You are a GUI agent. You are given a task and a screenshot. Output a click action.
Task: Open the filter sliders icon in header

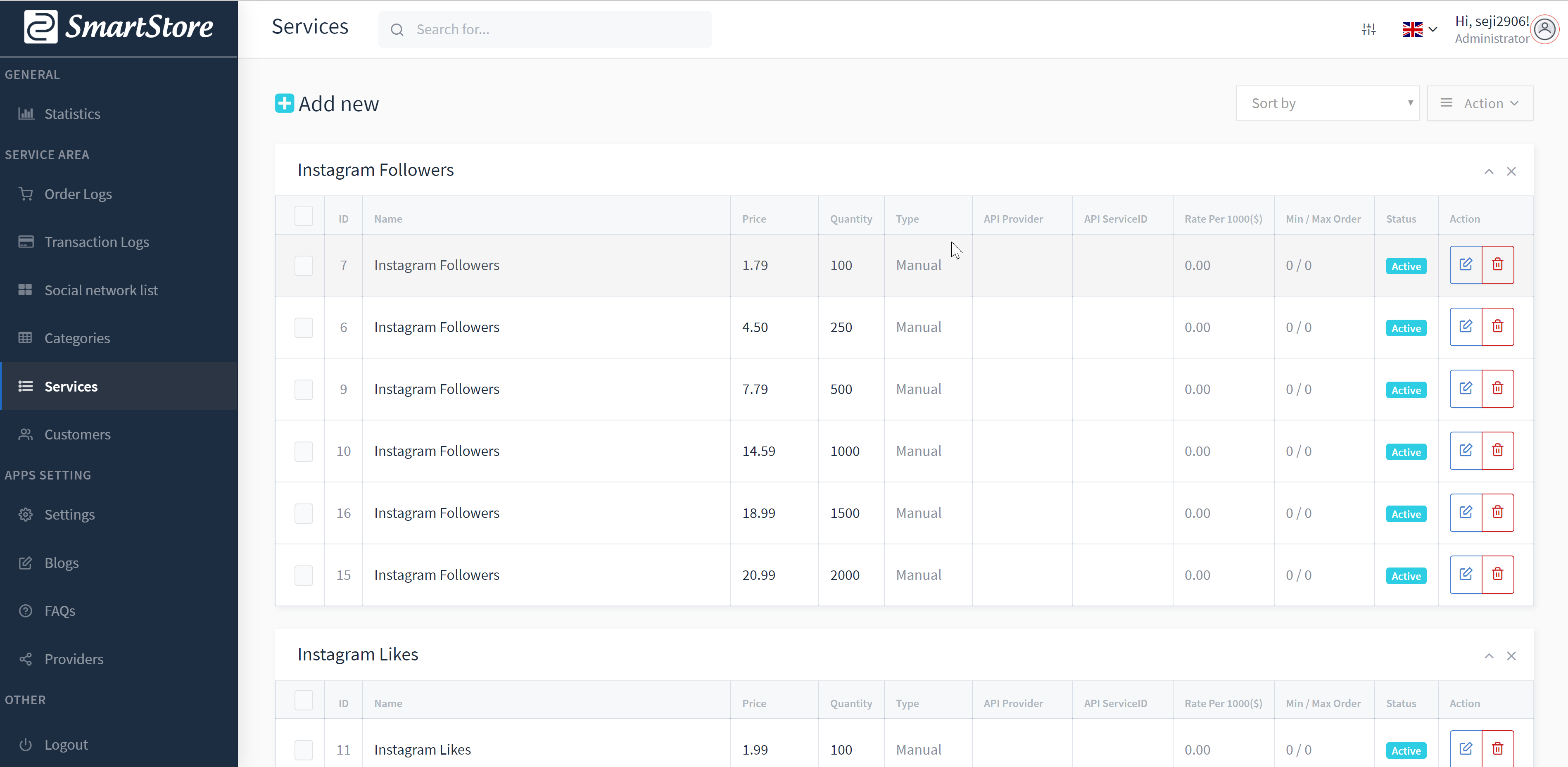(1368, 29)
